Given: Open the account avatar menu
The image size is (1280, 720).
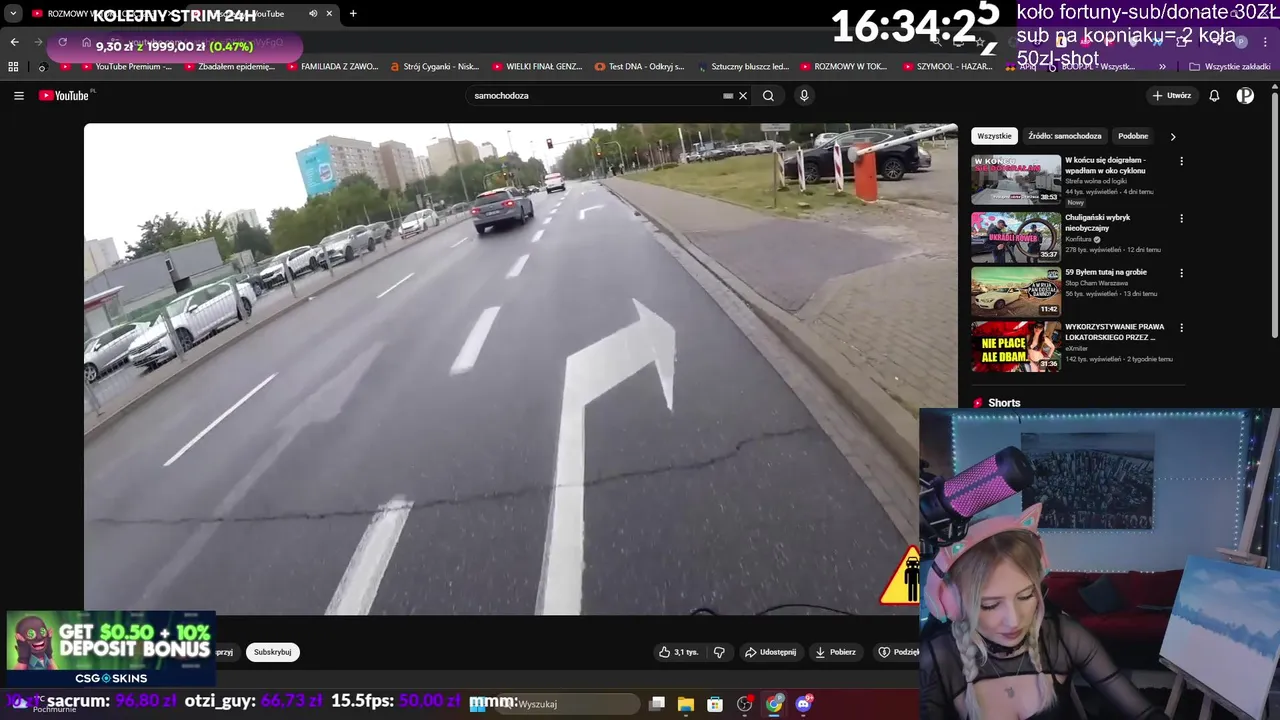Looking at the screenshot, I should tap(1245, 96).
